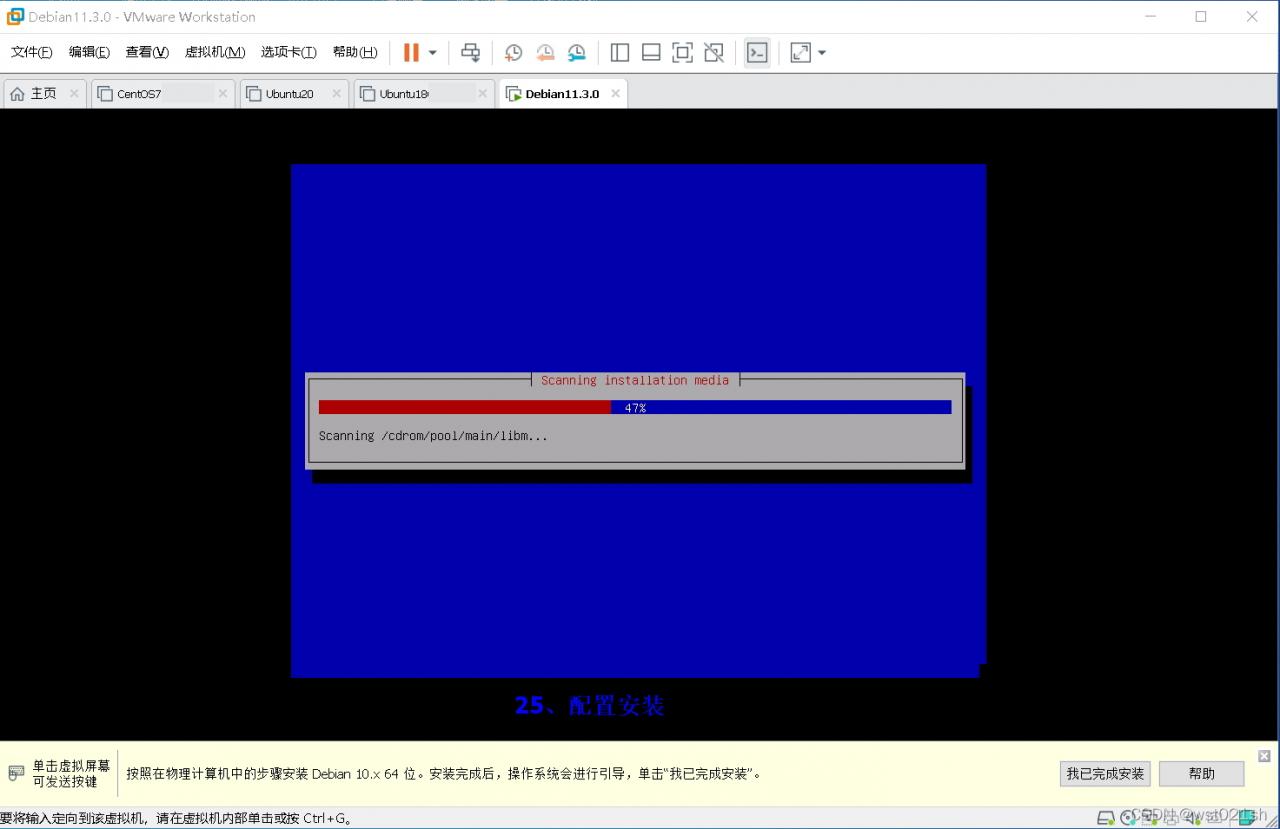1280x829 pixels.
Task: Toggle the console view button
Action: pyautogui.click(x=757, y=53)
